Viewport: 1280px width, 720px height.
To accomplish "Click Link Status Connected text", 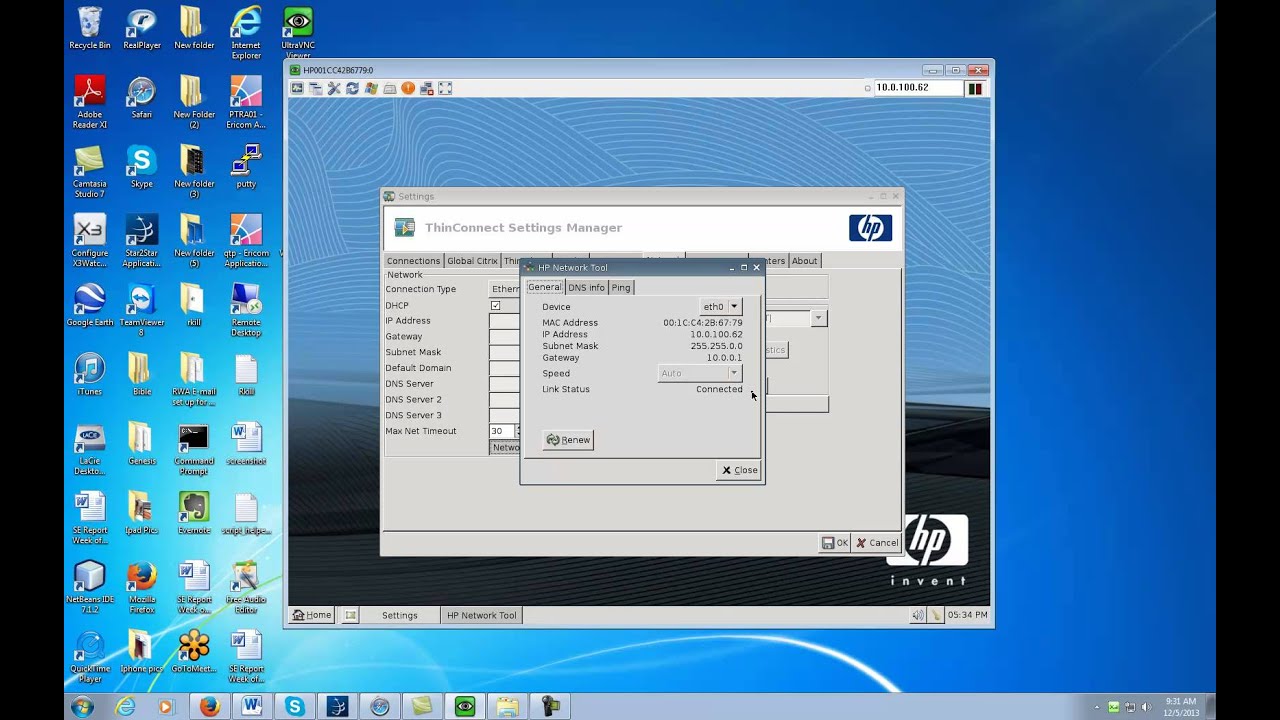I will pos(719,389).
